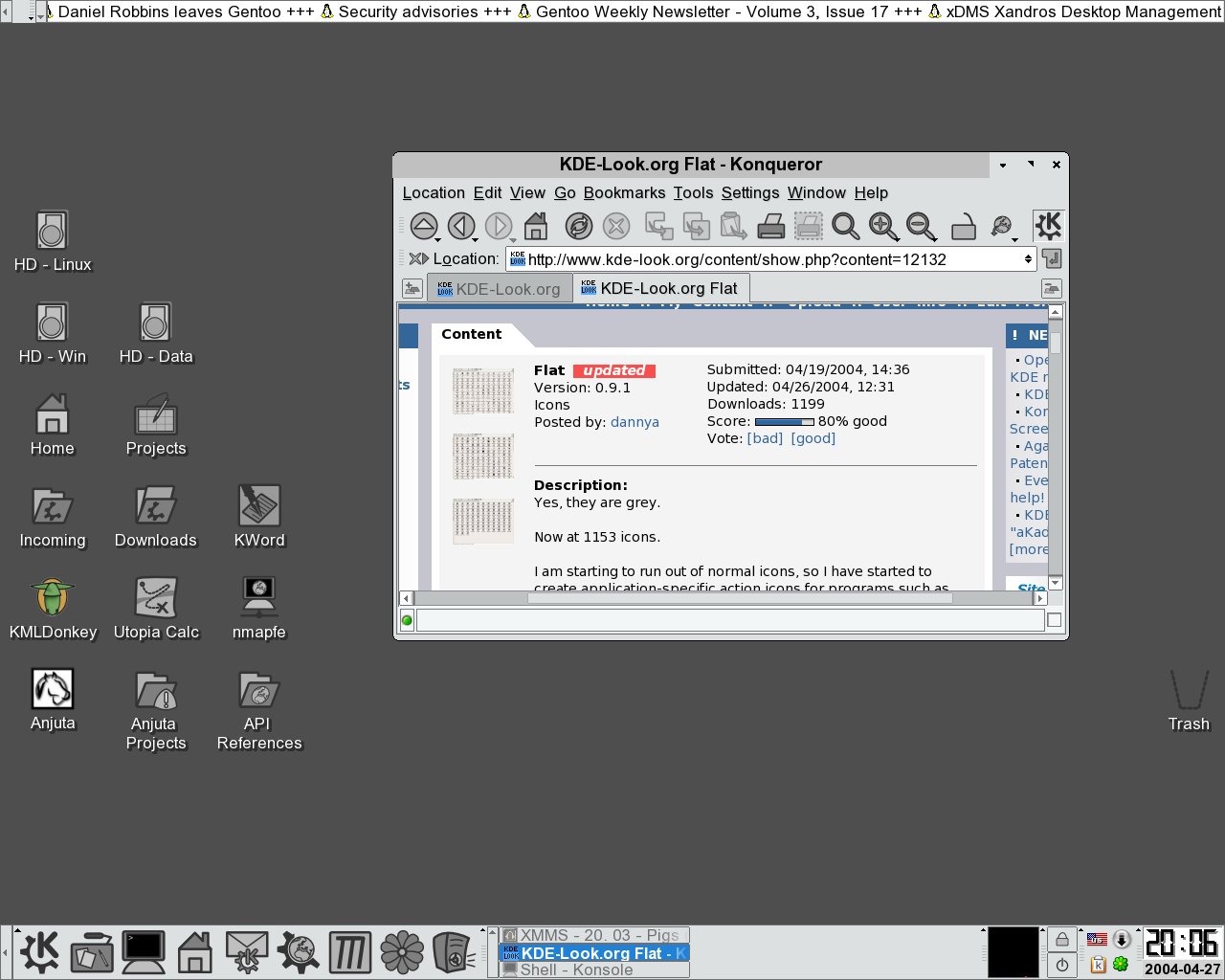Open the KWord desktop icon
Screen dimensions: 1225x980
click(x=259, y=517)
